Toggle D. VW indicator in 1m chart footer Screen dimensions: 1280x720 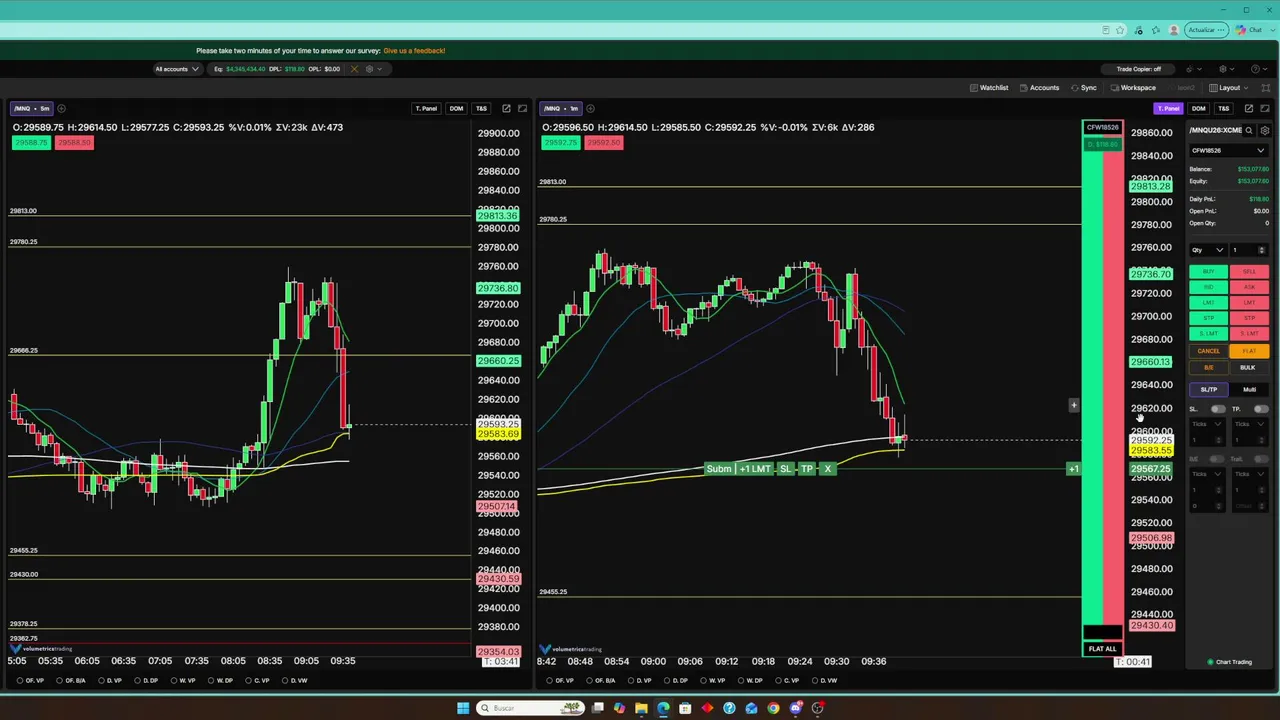coord(824,681)
